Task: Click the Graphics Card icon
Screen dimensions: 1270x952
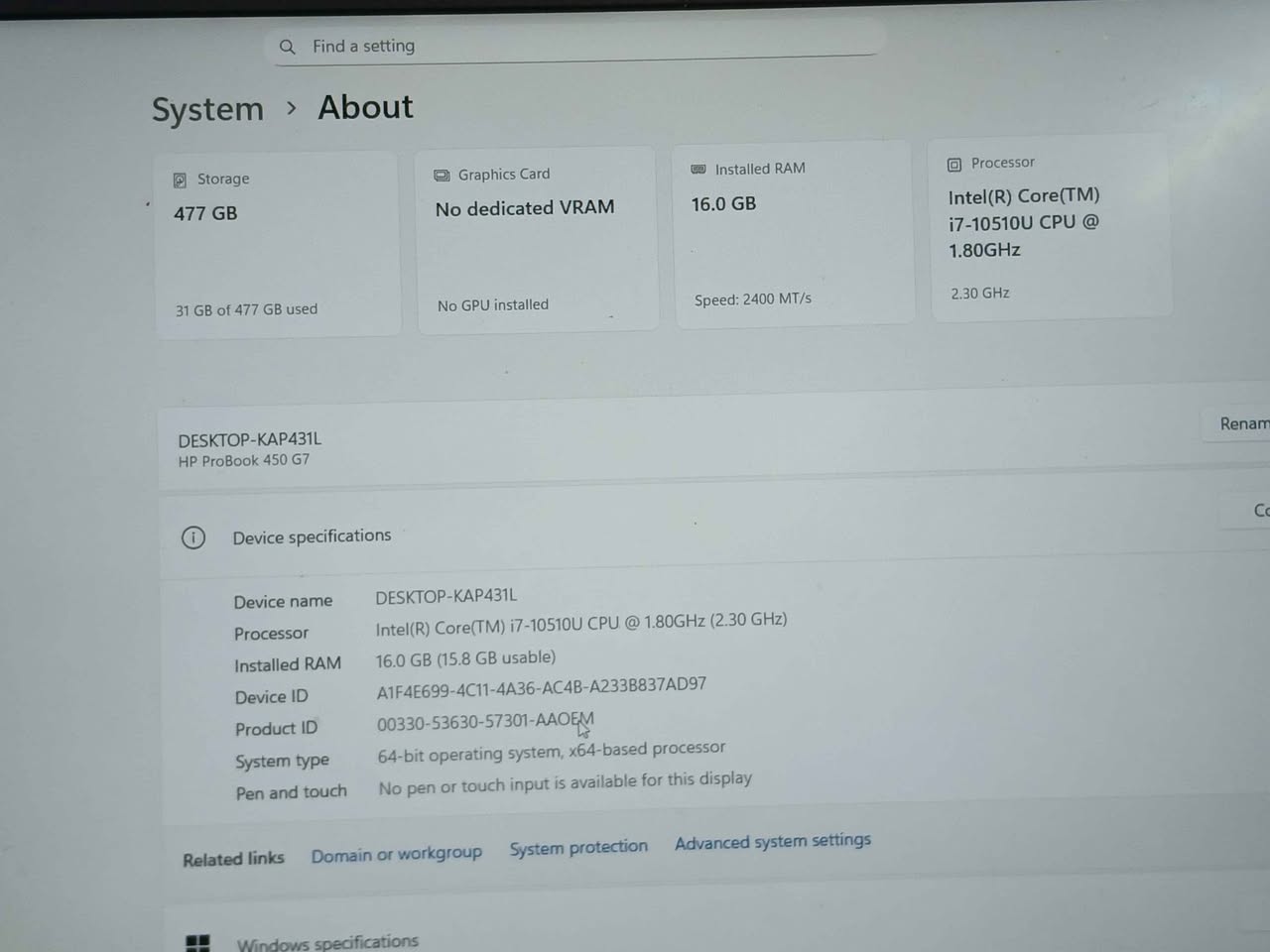Action: point(442,176)
